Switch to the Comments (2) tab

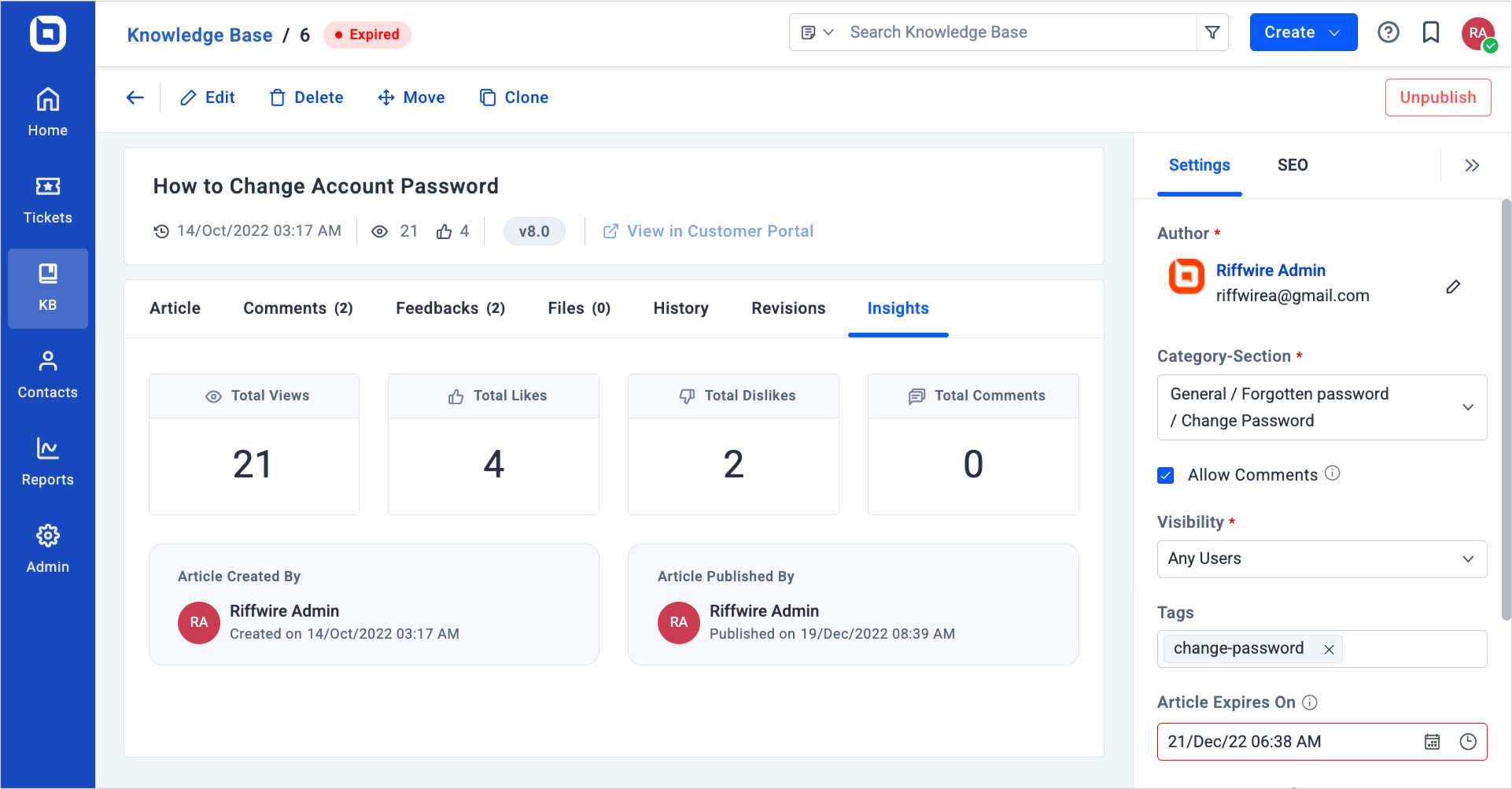(x=298, y=308)
